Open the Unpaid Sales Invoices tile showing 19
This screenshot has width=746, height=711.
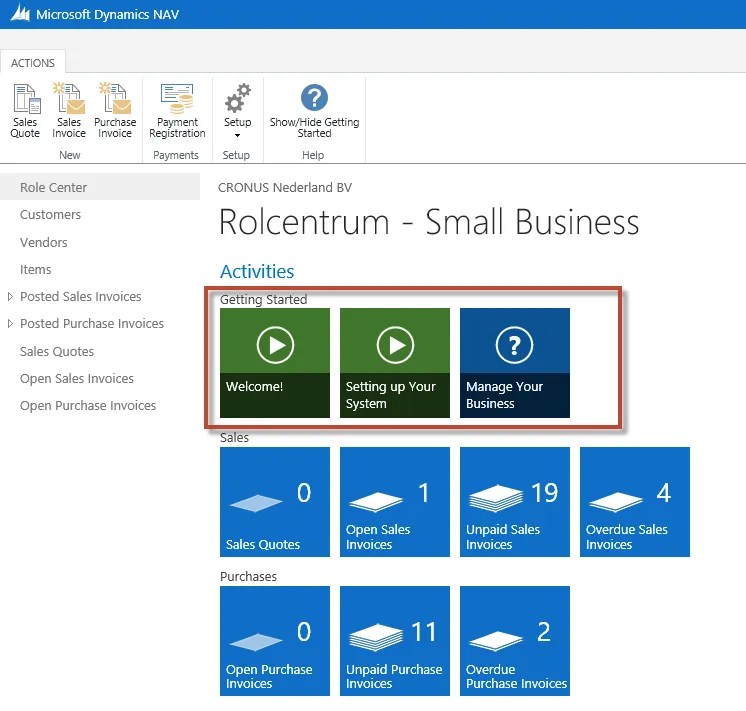pyautogui.click(x=514, y=502)
